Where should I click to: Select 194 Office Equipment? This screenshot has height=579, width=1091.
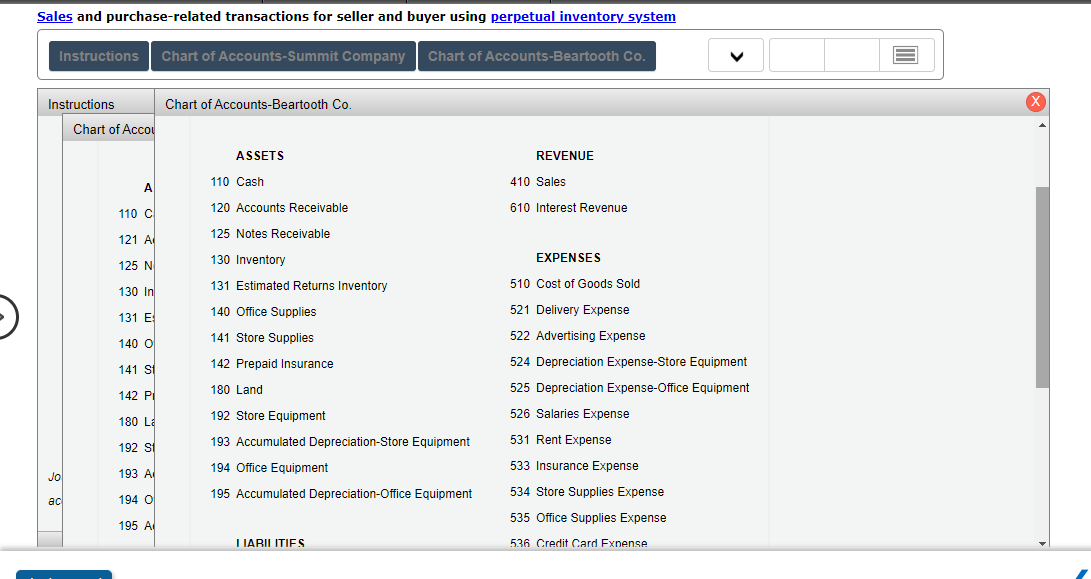(269, 468)
